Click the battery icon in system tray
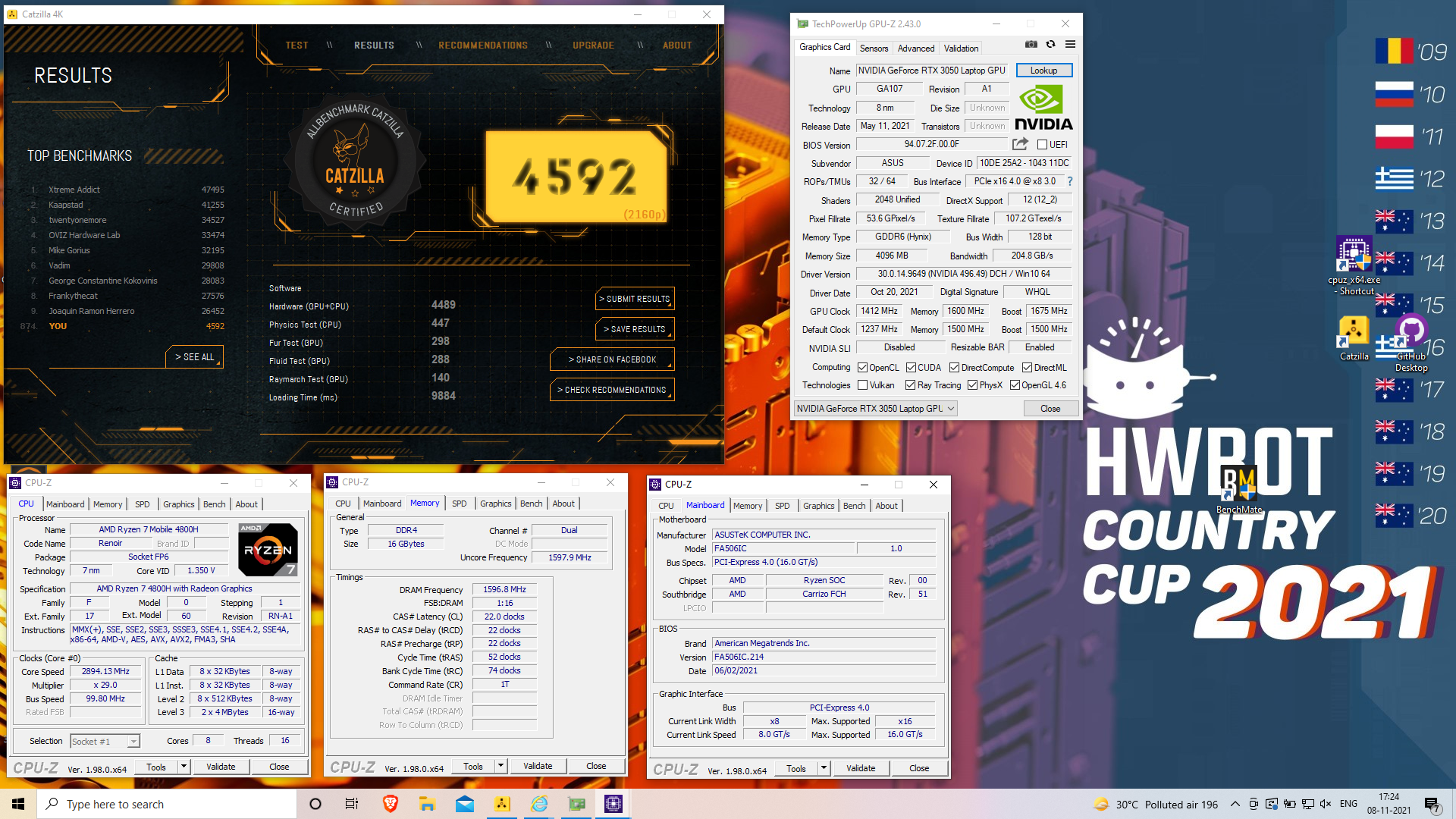Viewport: 1456px width, 819px height. click(1289, 804)
